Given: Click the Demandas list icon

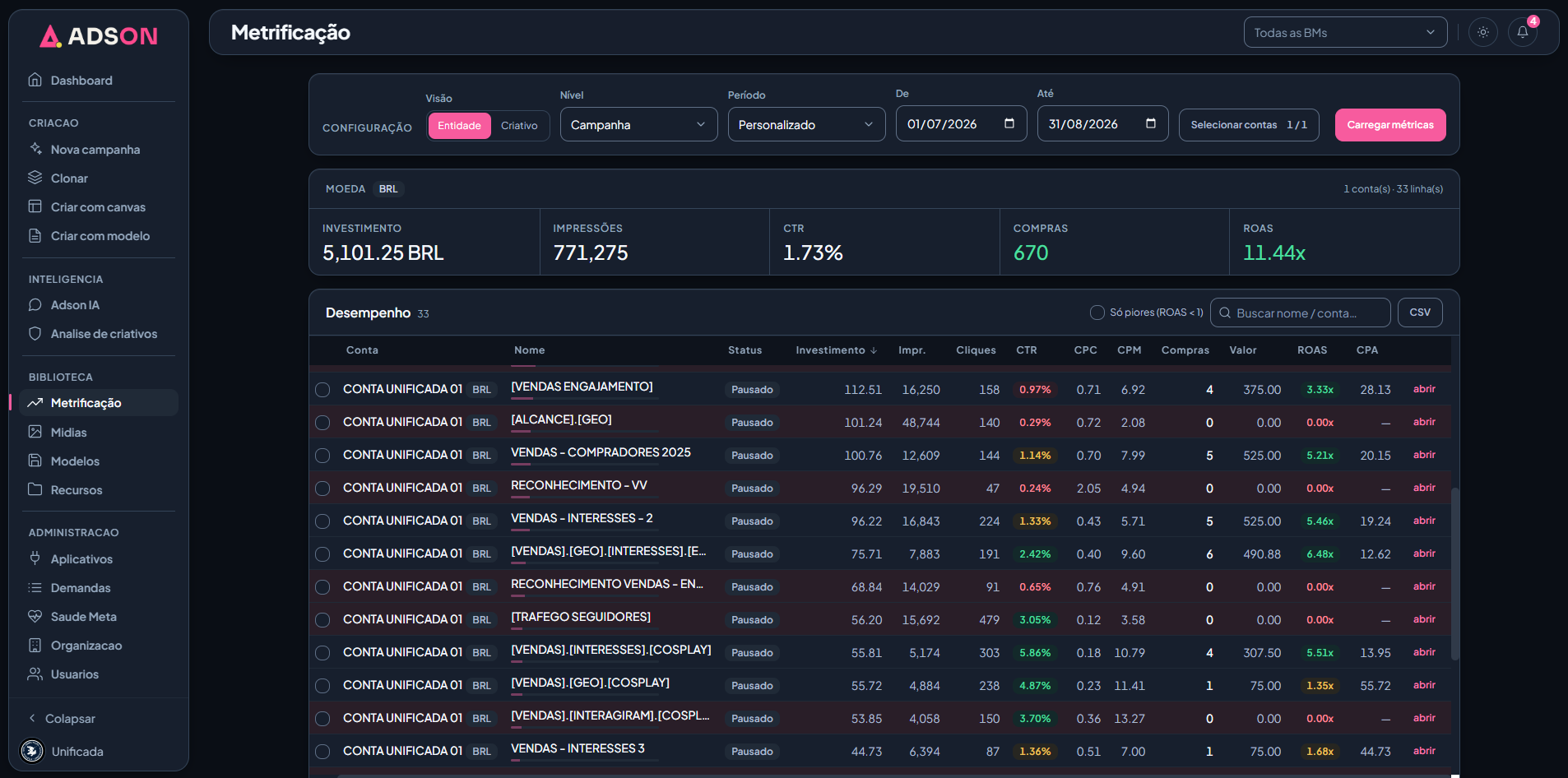Looking at the screenshot, I should click(x=35, y=587).
